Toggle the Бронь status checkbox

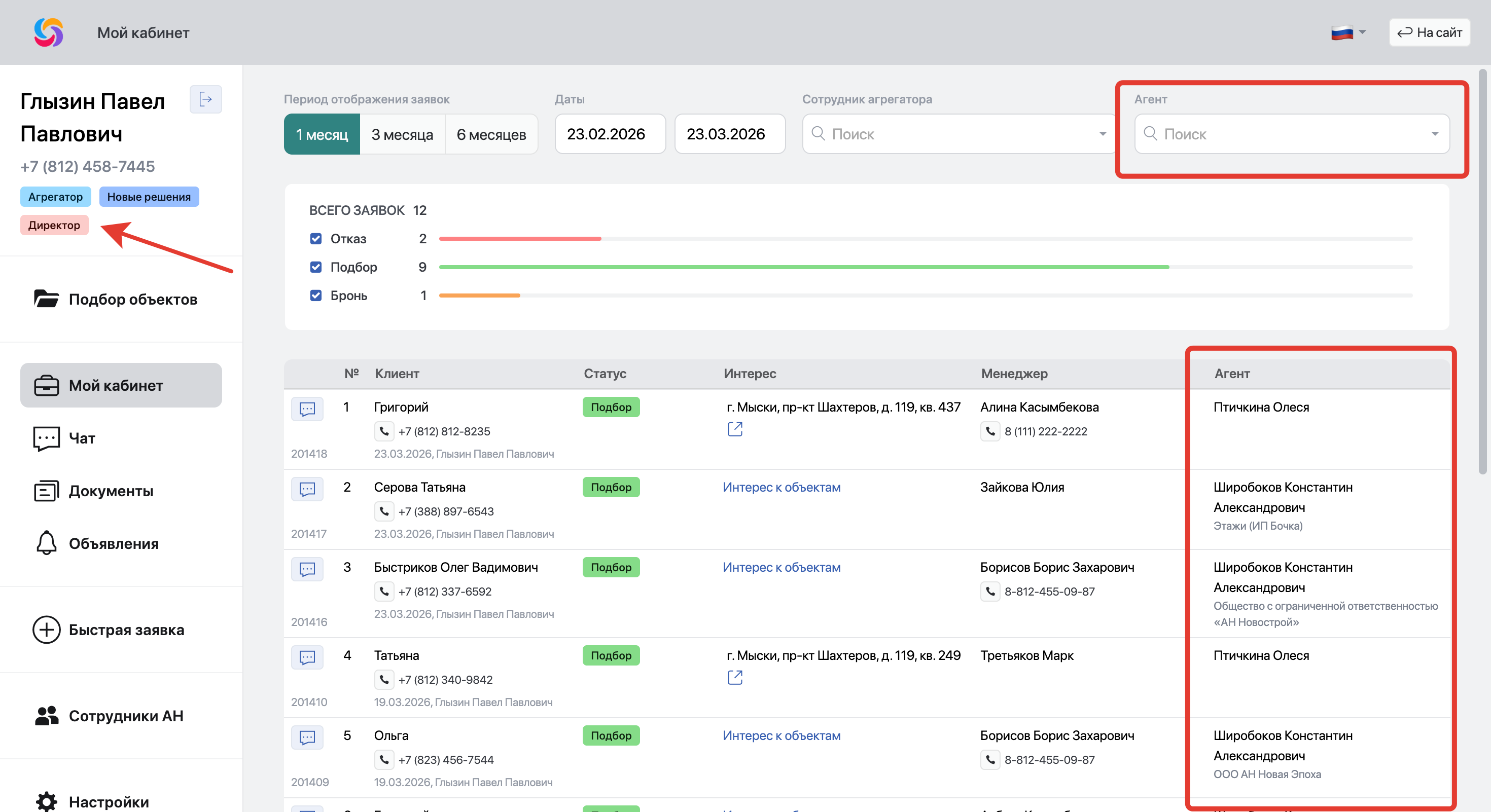[x=315, y=295]
